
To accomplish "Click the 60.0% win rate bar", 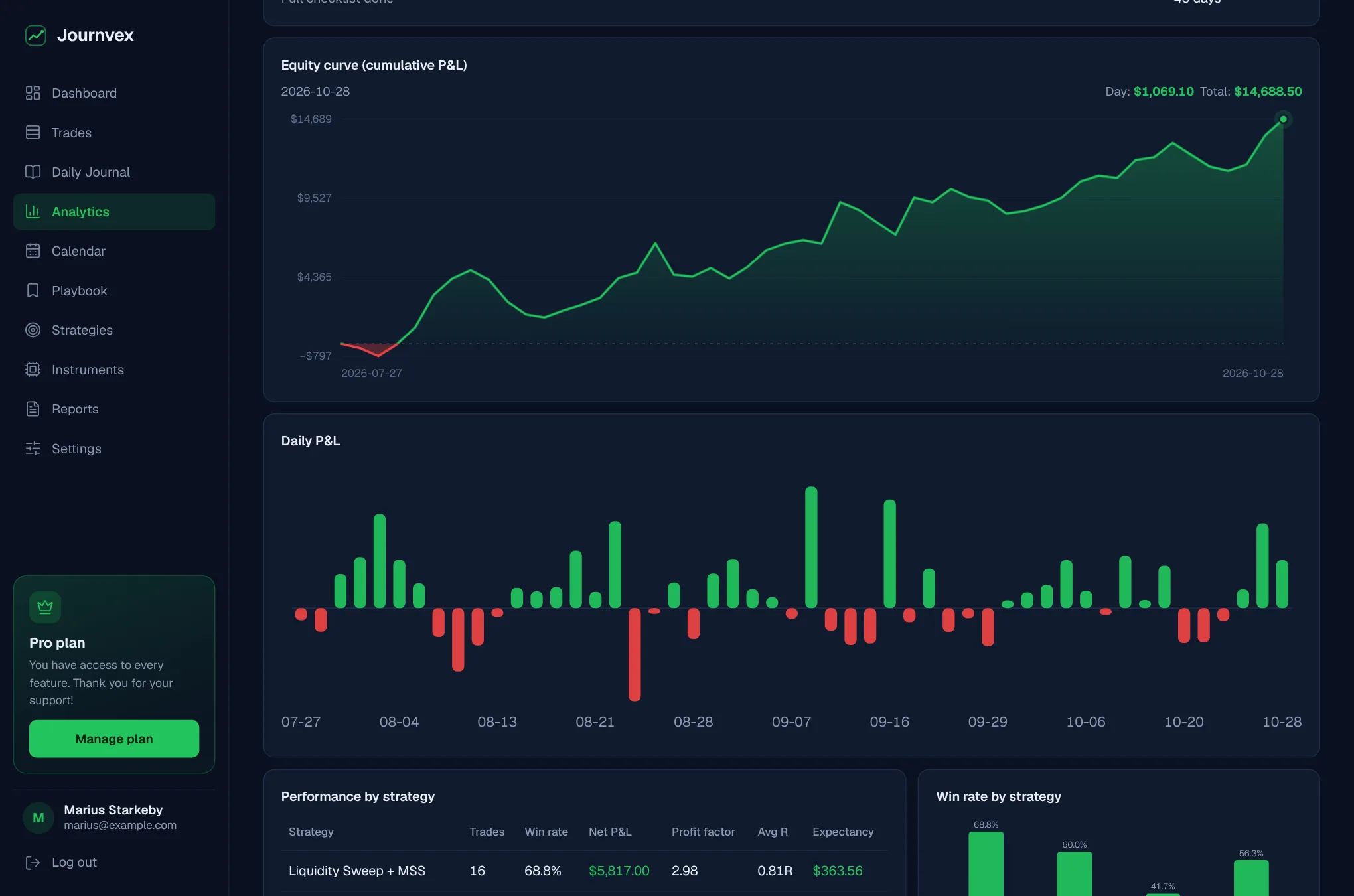I will [x=1074, y=873].
